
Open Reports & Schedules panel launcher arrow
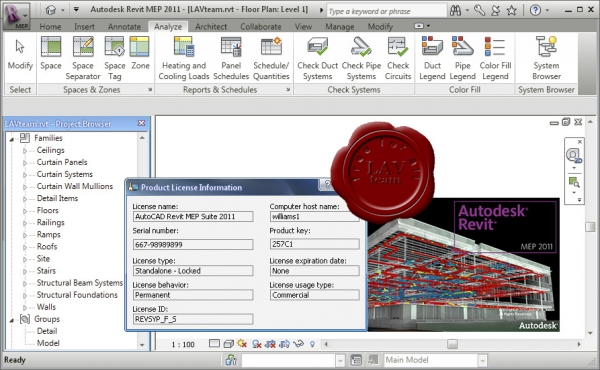pyautogui.click(x=288, y=90)
